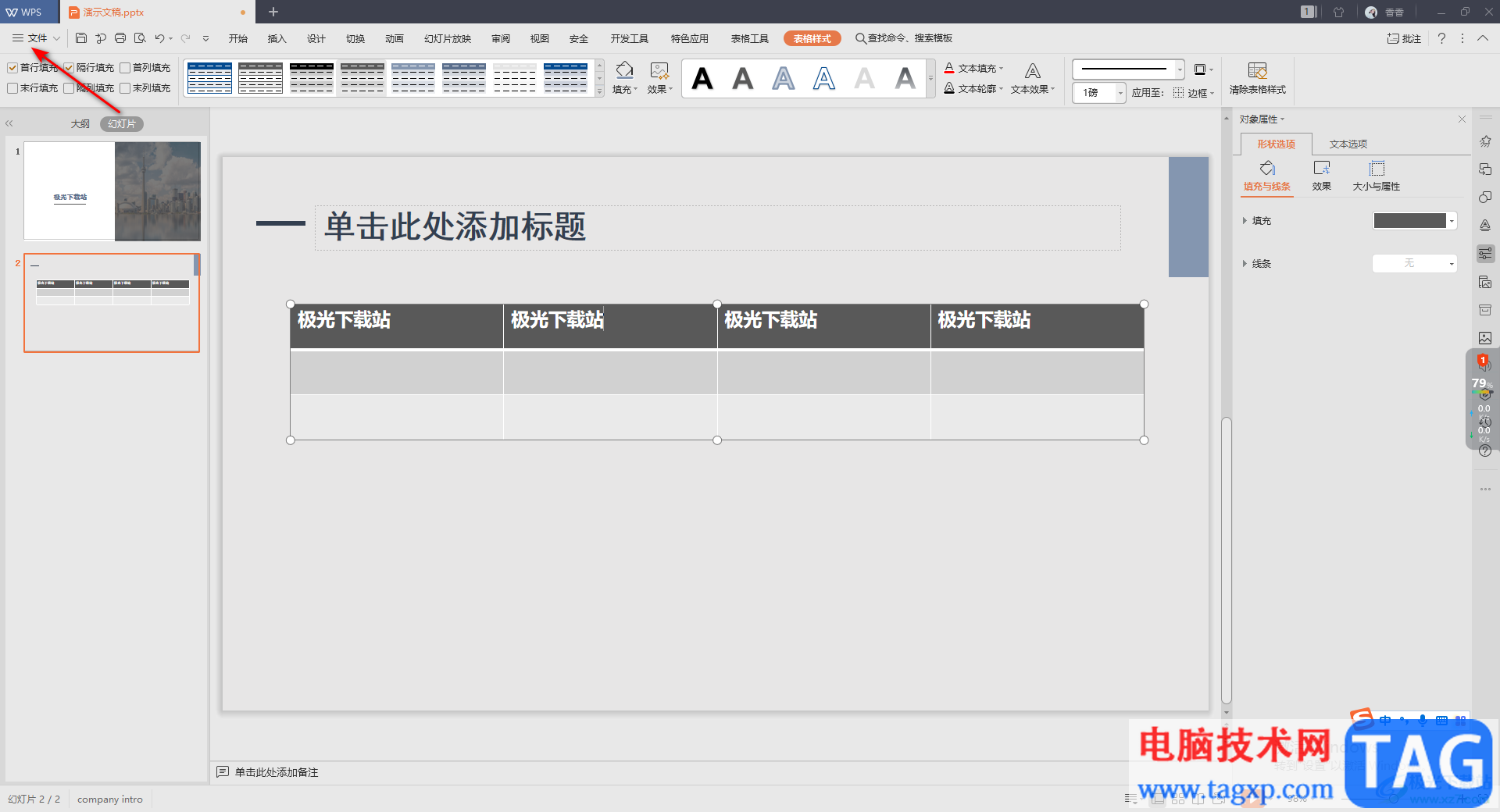Open the Effects (效果) icon in properties panel
This screenshot has height=812, width=1500.
point(1322,168)
